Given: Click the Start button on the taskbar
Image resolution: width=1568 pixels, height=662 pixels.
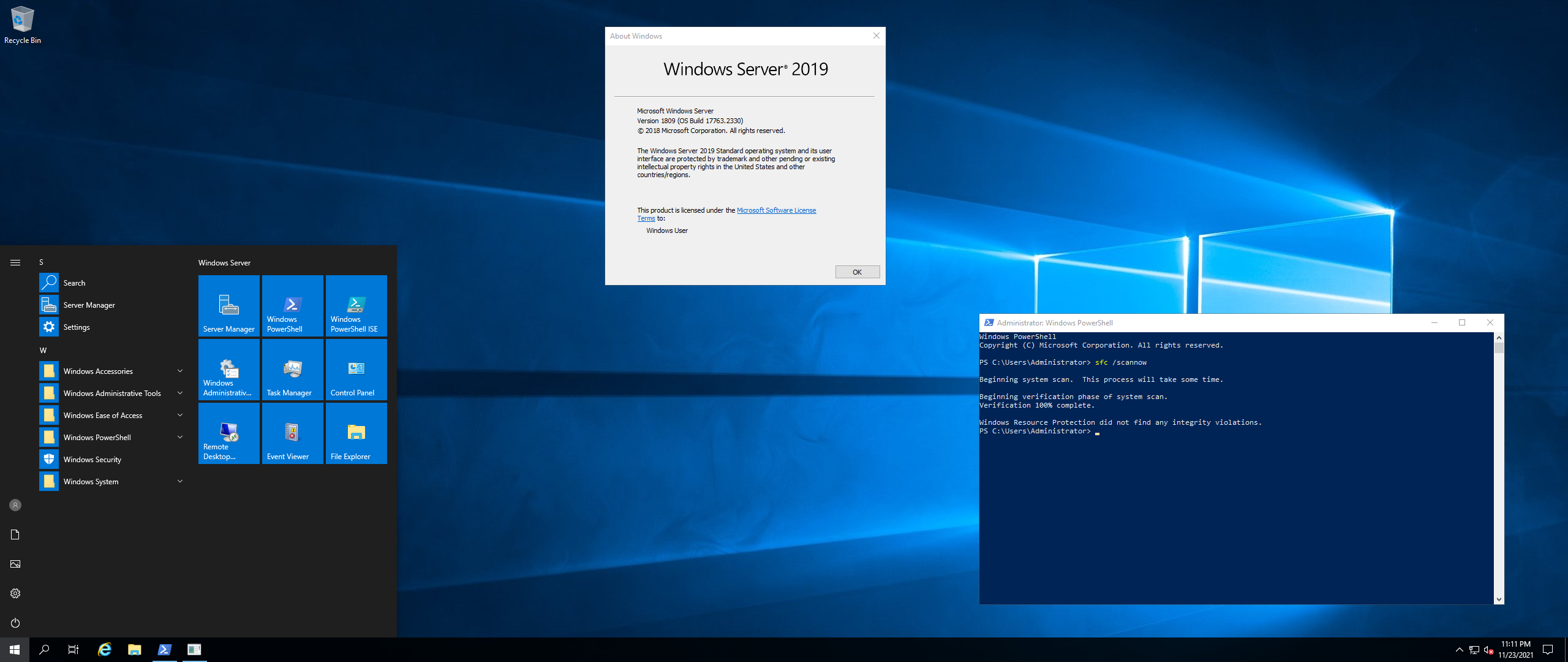Looking at the screenshot, I should click(15, 650).
